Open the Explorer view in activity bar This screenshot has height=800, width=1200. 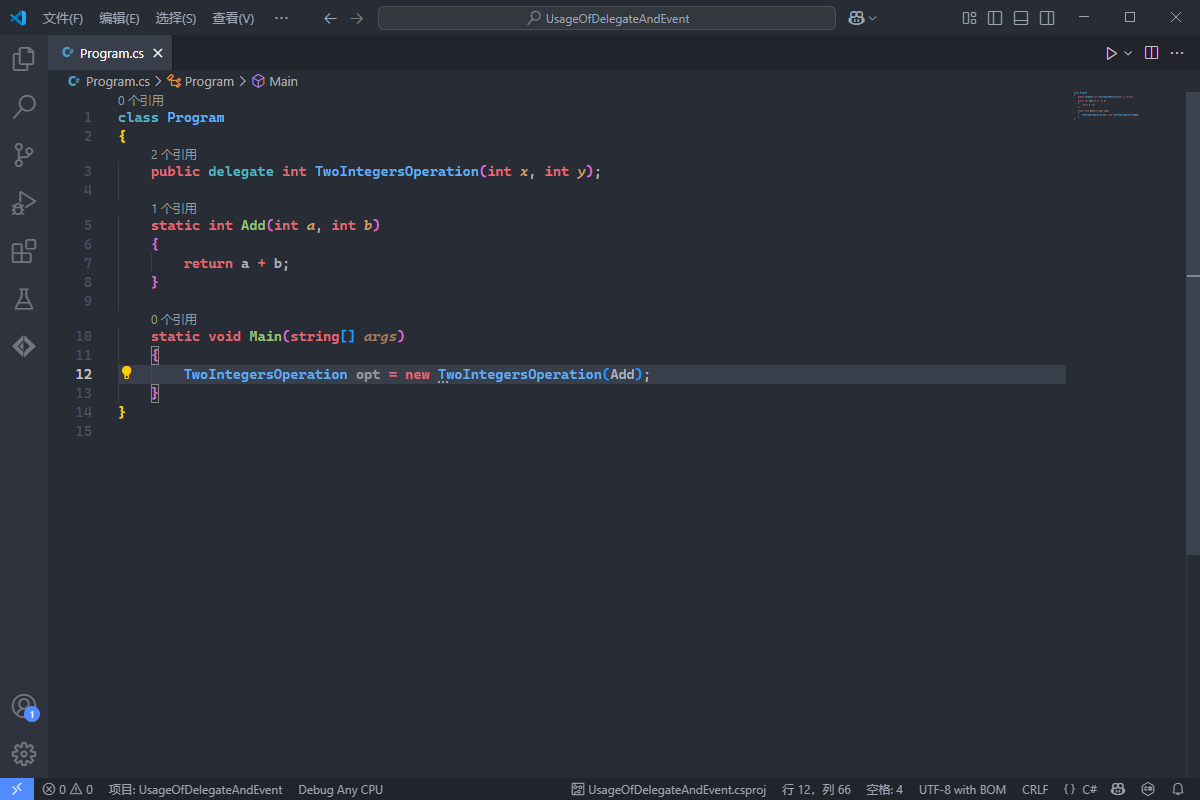click(24, 59)
